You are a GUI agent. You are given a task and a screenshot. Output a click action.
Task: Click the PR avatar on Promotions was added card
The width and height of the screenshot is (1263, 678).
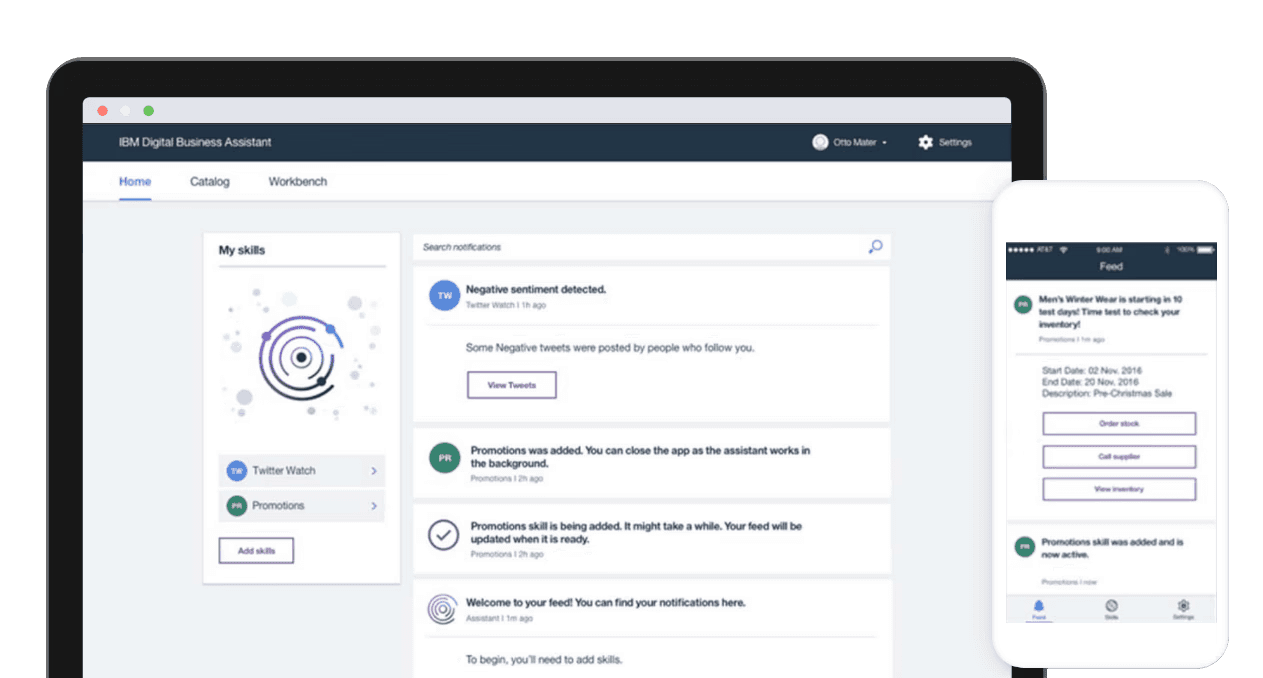click(x=444, y=458)
